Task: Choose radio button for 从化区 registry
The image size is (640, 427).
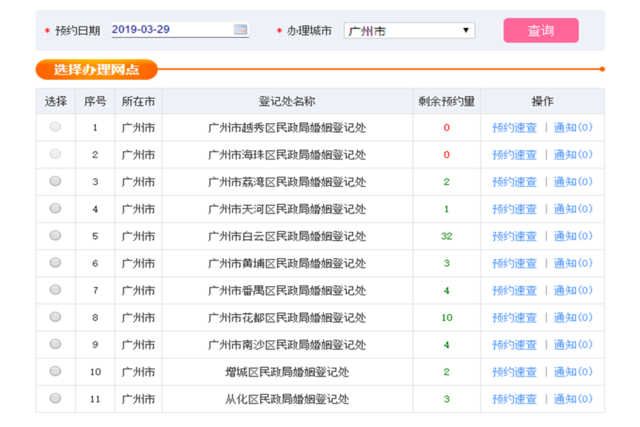Action: point(55,398)
